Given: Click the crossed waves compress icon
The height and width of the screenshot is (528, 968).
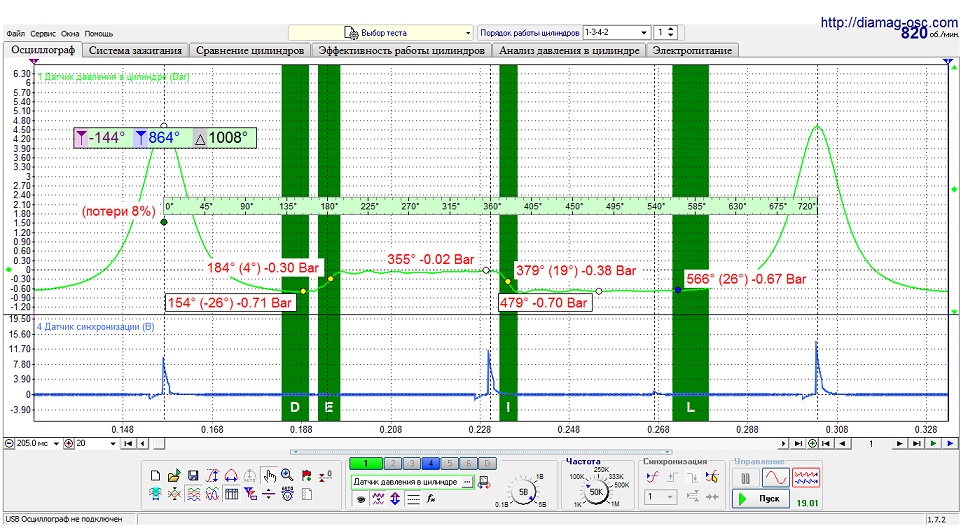Looking at the screenshot, I should [x=174, y=494].
